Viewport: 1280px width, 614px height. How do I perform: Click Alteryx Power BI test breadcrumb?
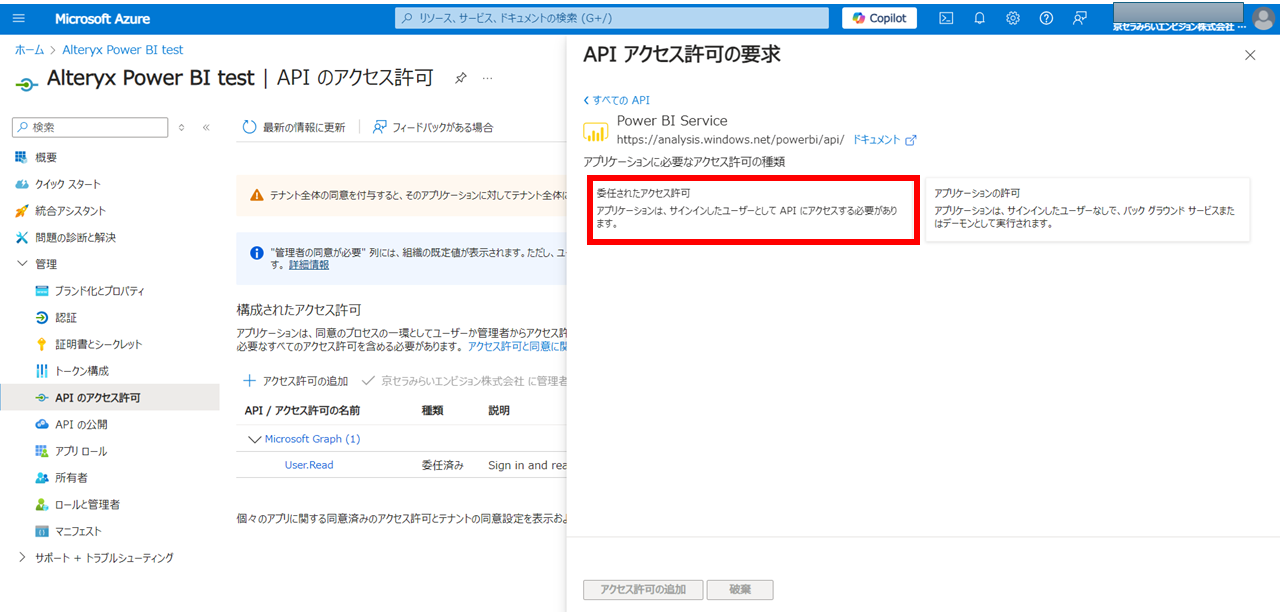click(123, 49)
